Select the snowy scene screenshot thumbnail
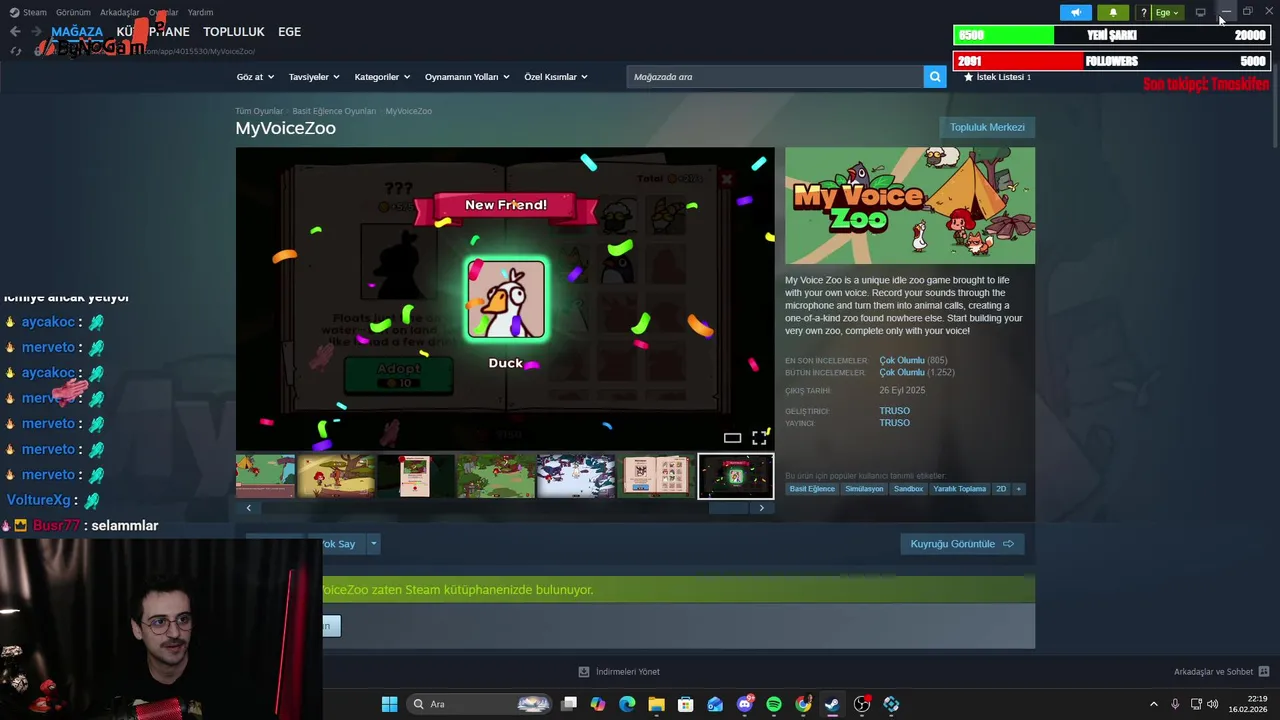Image resolution: width=1280 pixels, height=720 pixels. (576, 476)
